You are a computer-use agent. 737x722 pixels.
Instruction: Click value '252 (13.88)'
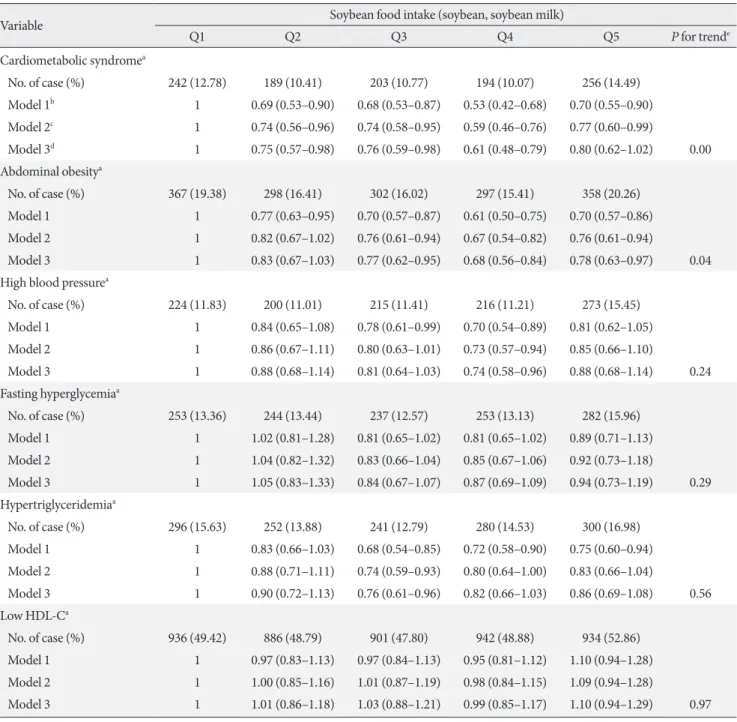point(292,527)
